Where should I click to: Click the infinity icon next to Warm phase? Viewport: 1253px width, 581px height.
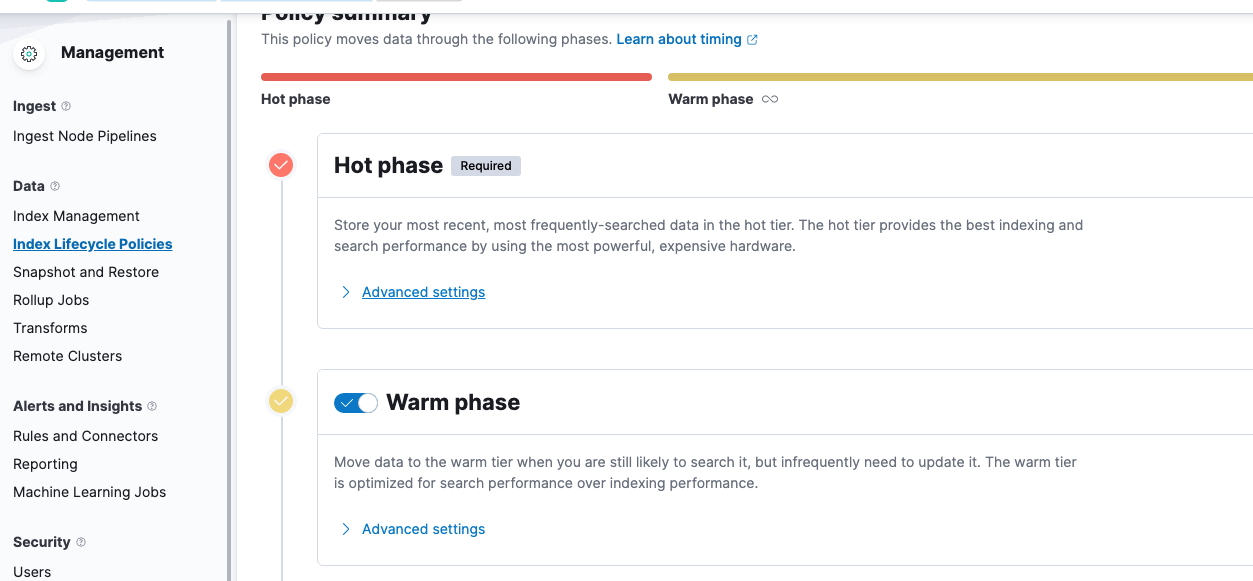tap(770, 99)
